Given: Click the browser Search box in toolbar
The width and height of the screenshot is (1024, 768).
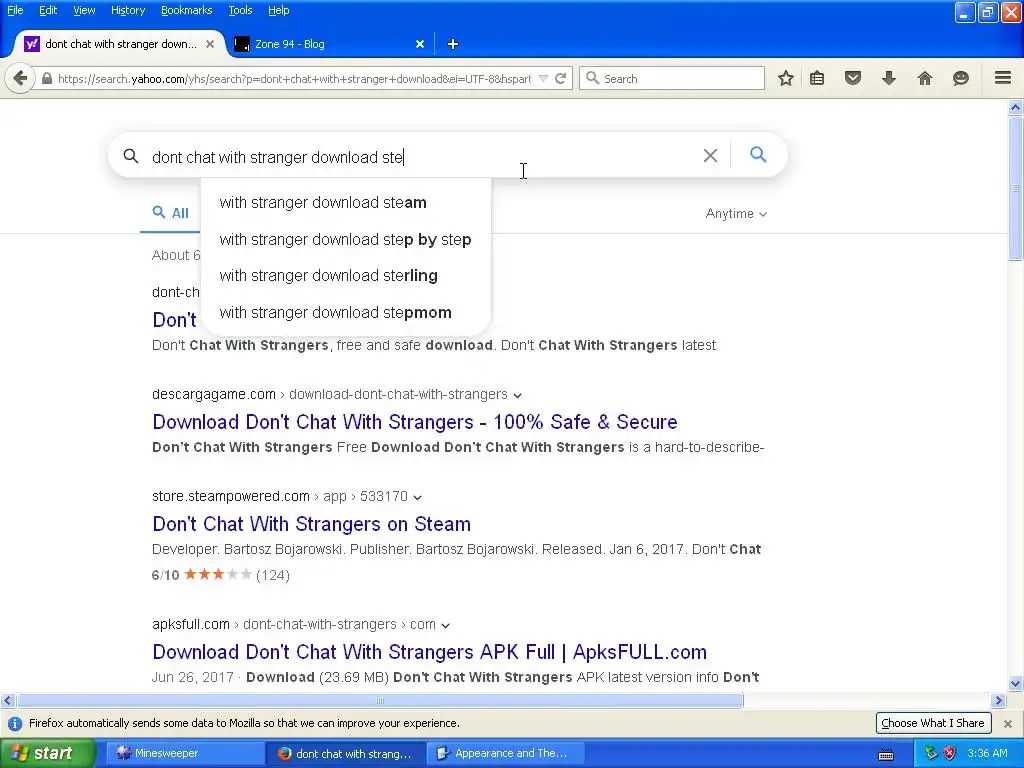Looking at the screenshot, I should coord(671,78).
